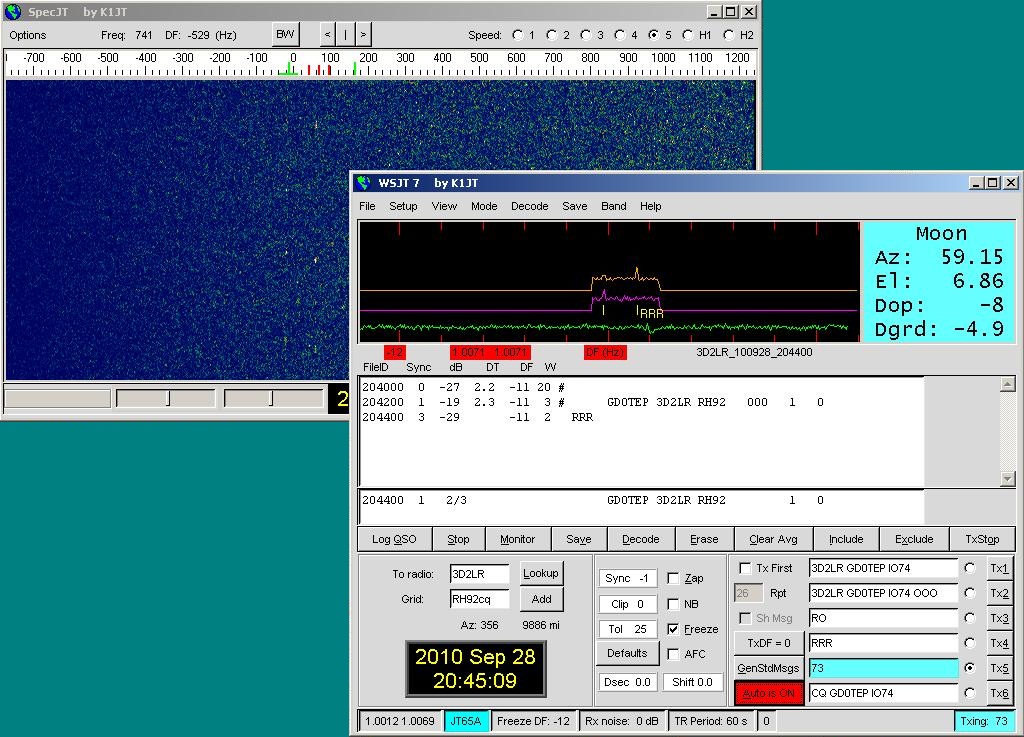Enable the Tx First checkbox

click(x=745, y=568)
